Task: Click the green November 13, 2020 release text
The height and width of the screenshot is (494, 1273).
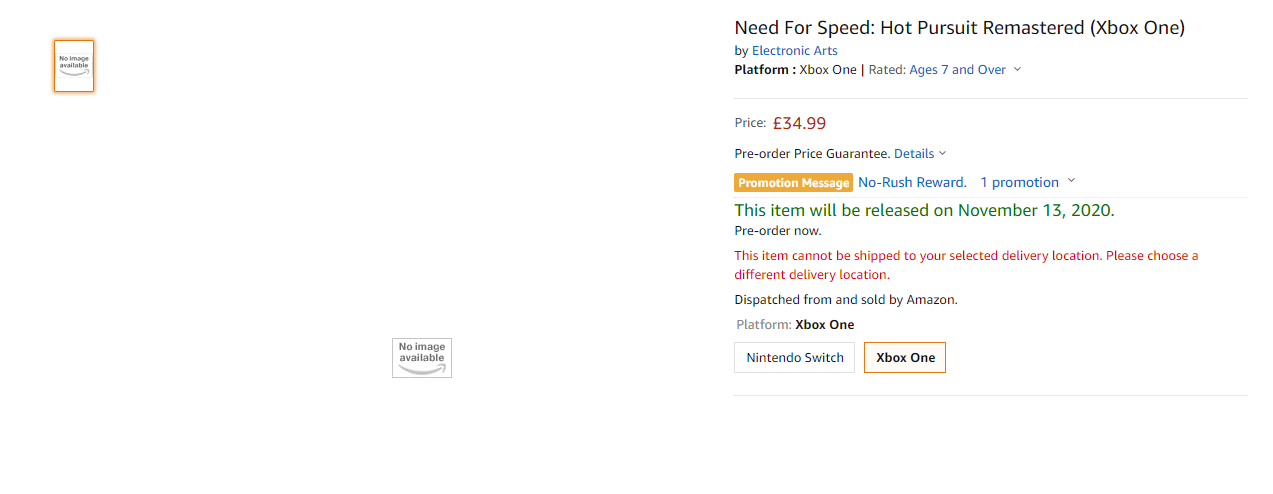Action: pyautogui.click(x=924, y=210)
